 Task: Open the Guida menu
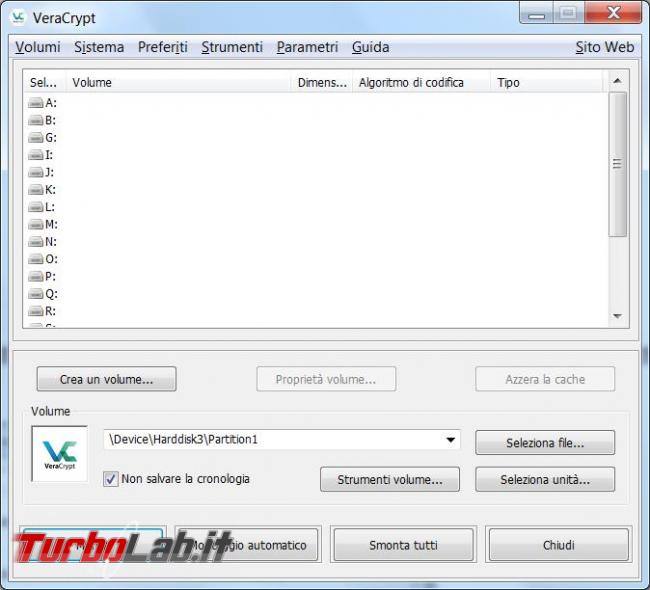pos(371,47)
